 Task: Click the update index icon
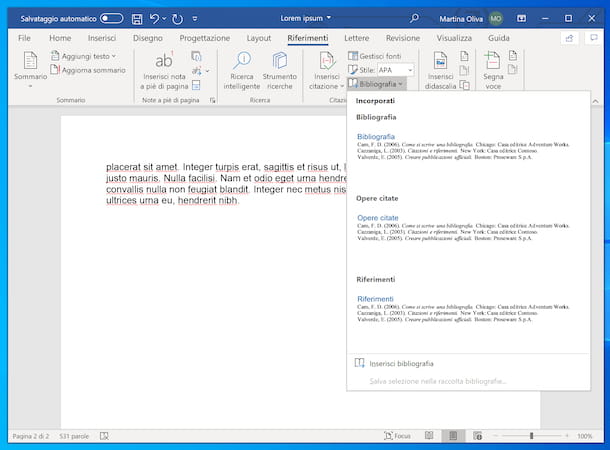pyautogui.click(x=513, y=70)
